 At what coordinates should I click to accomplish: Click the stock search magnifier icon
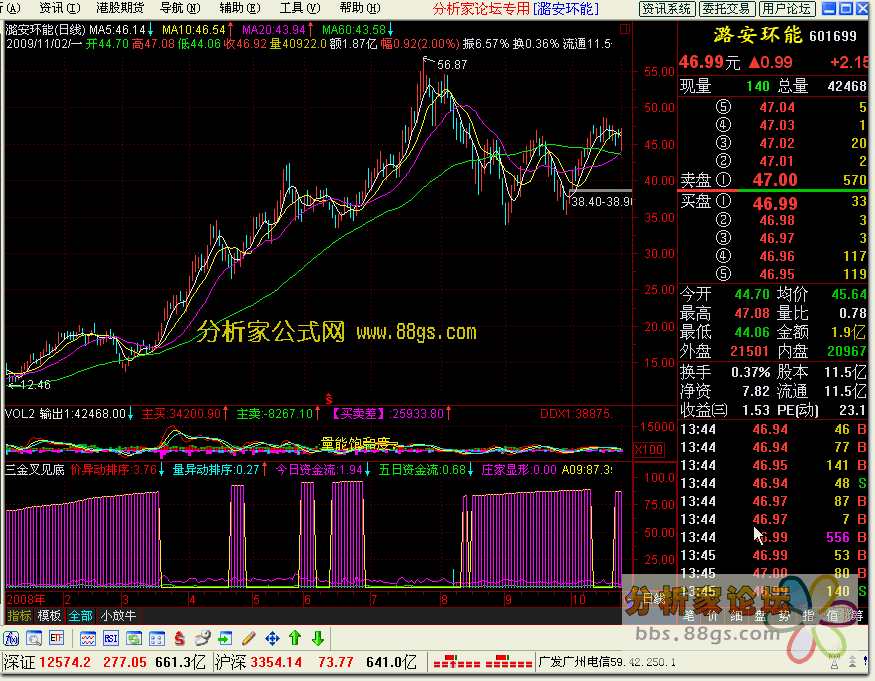point(34,638)
